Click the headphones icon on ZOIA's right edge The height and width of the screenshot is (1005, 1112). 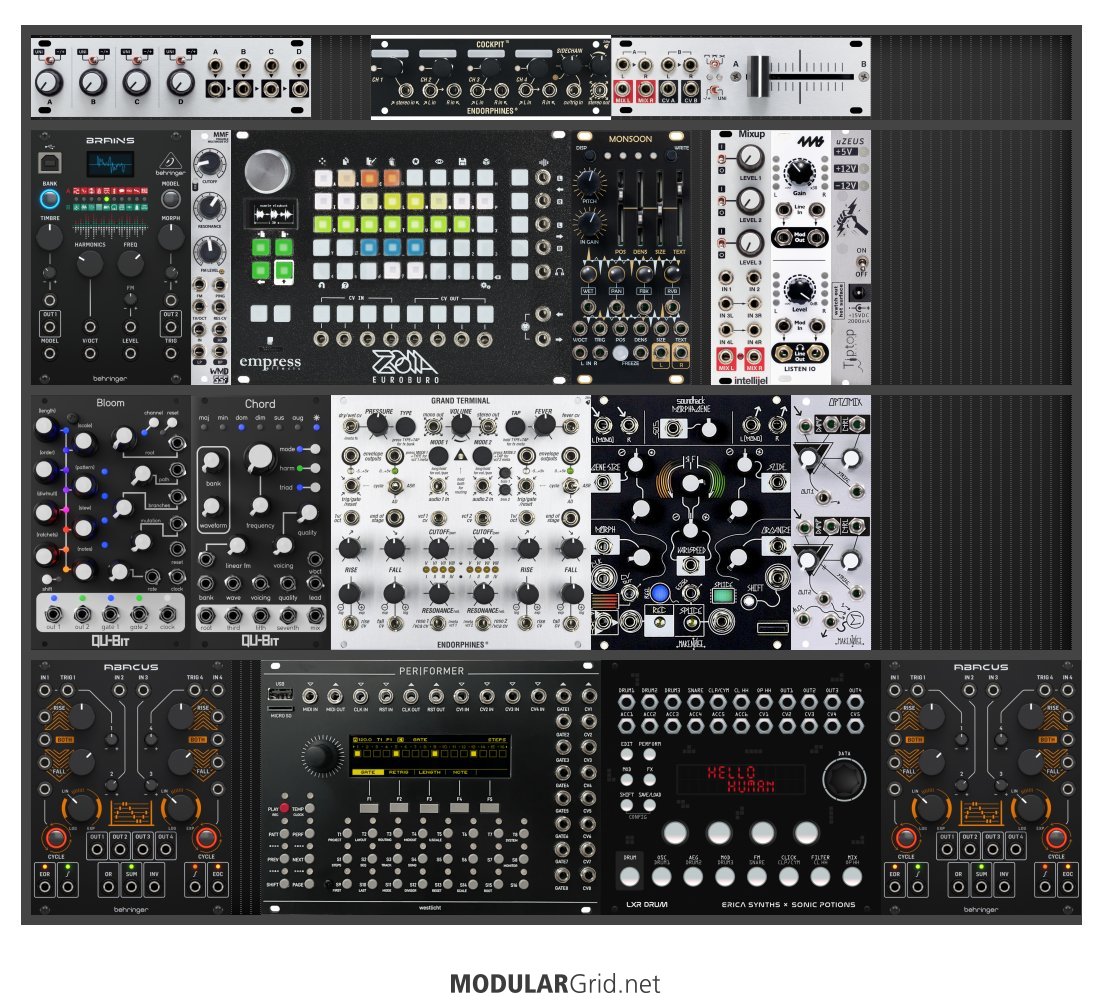(560, 272)
